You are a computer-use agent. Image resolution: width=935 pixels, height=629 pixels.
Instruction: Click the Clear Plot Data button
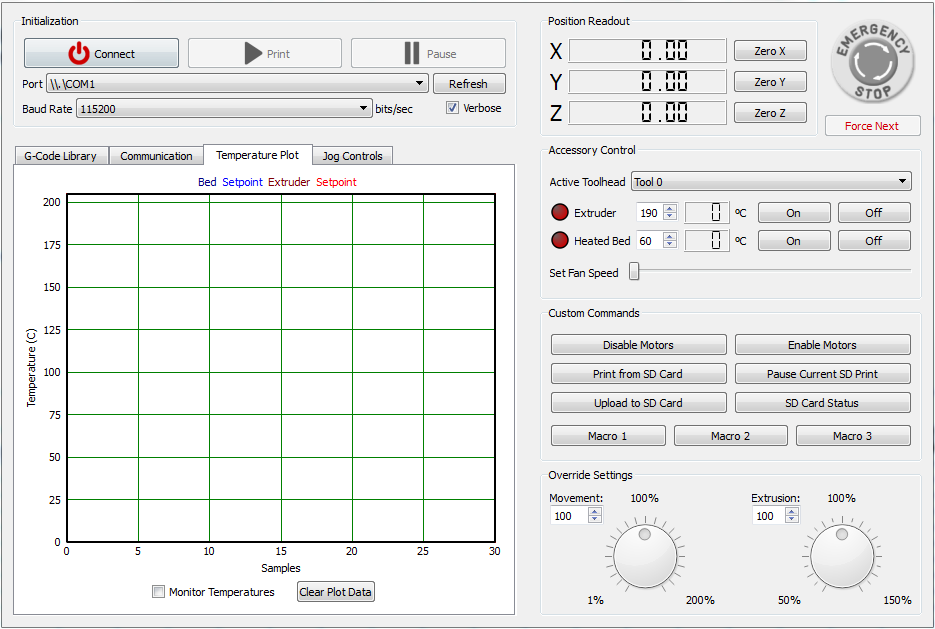pos(335,592)
